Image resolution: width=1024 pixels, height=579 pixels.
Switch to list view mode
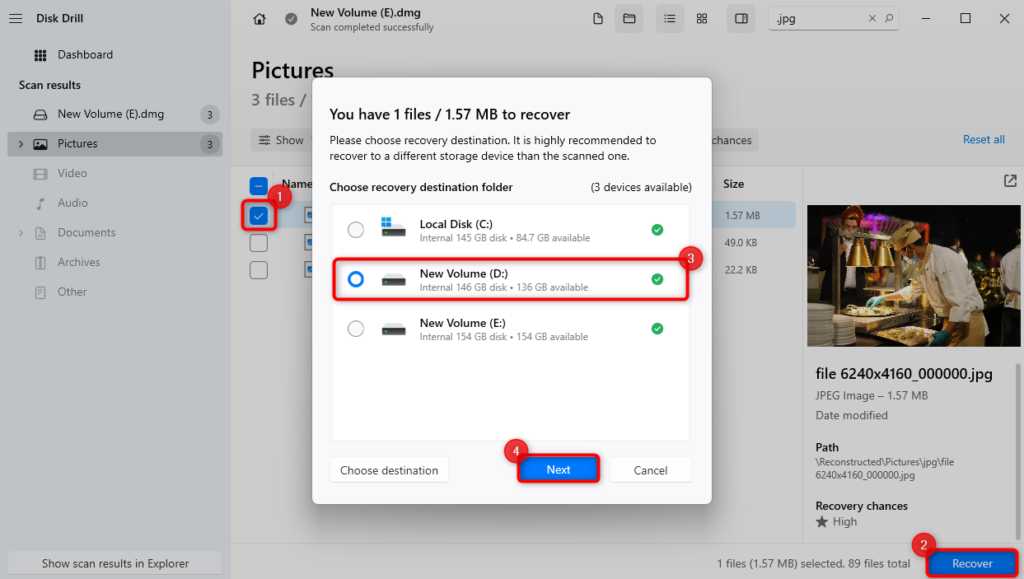670,18
